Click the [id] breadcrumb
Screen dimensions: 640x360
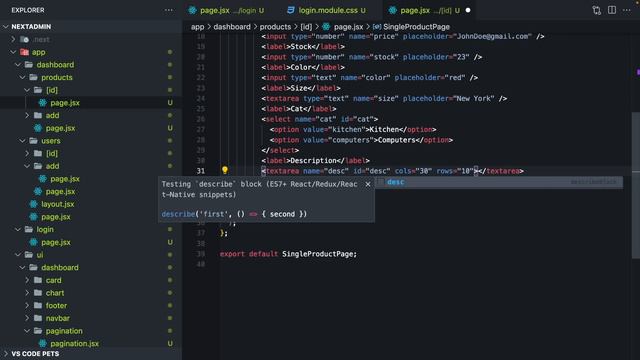pos(306,27)
